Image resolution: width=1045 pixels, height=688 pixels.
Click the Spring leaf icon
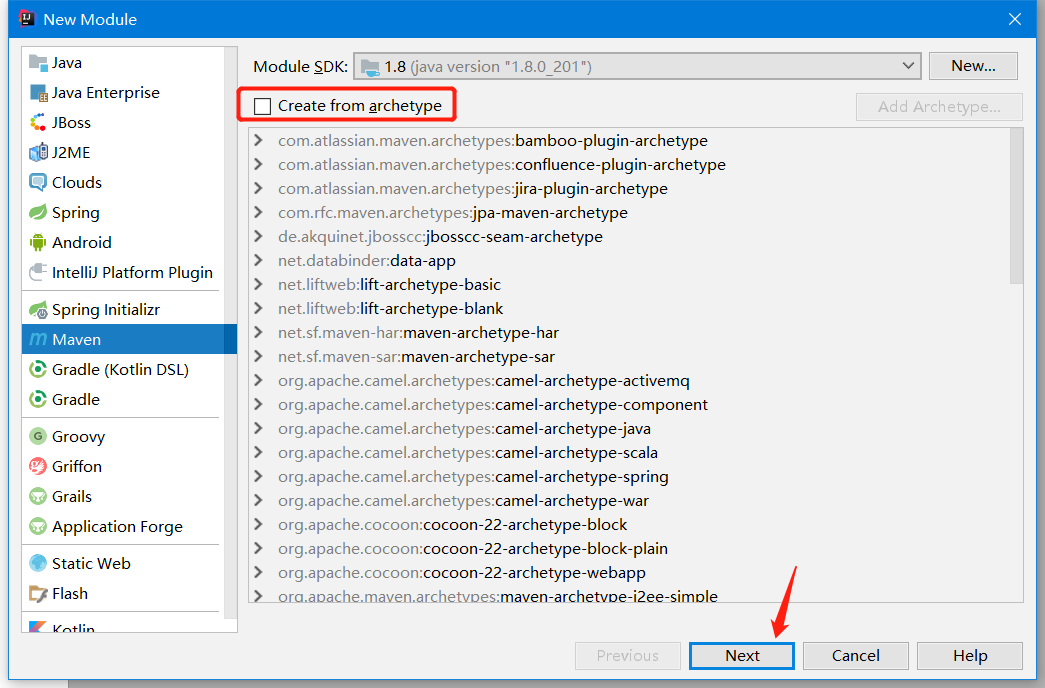pos(38,213)
